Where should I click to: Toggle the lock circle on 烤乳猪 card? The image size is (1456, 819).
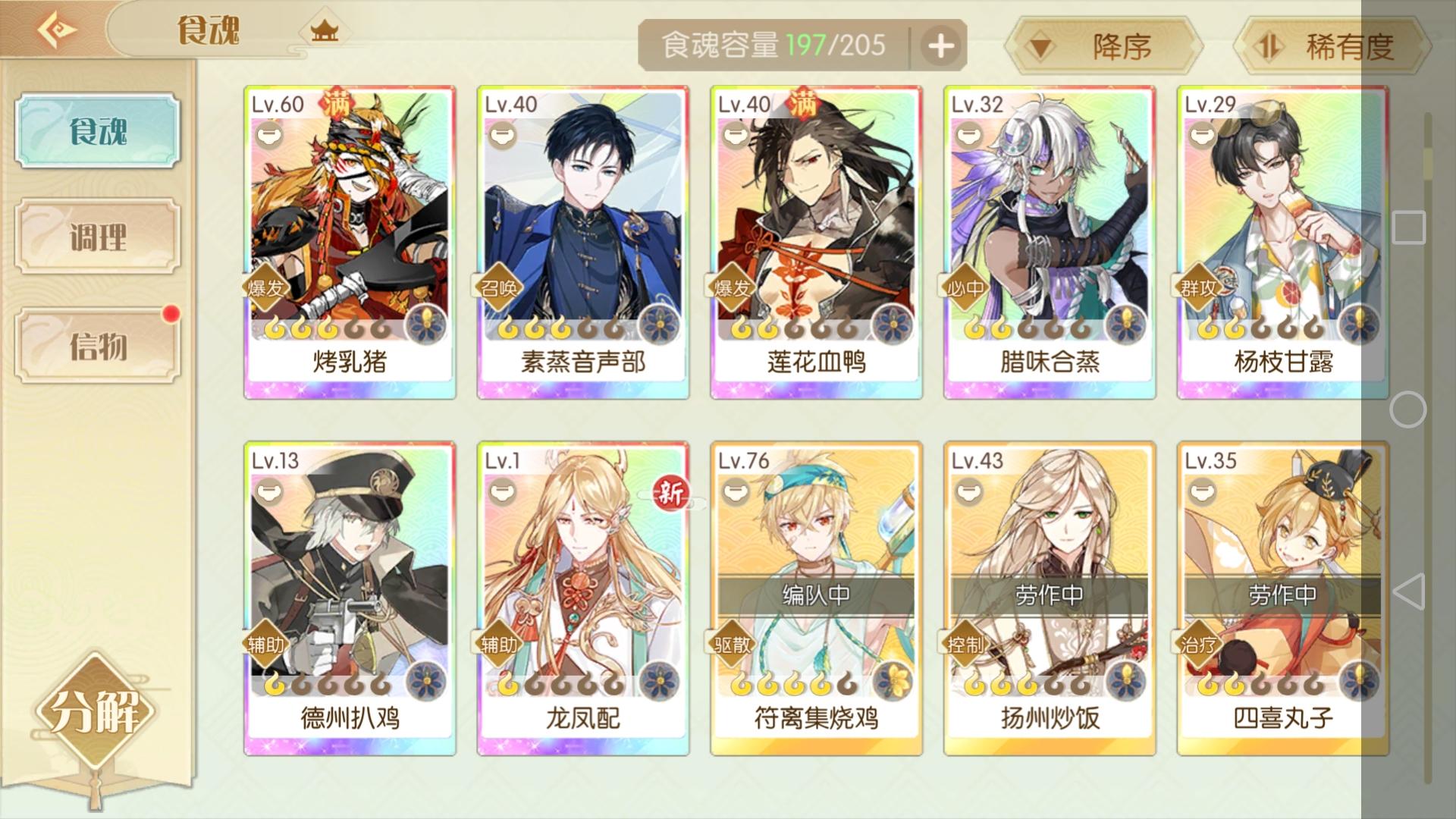(268, 136)
